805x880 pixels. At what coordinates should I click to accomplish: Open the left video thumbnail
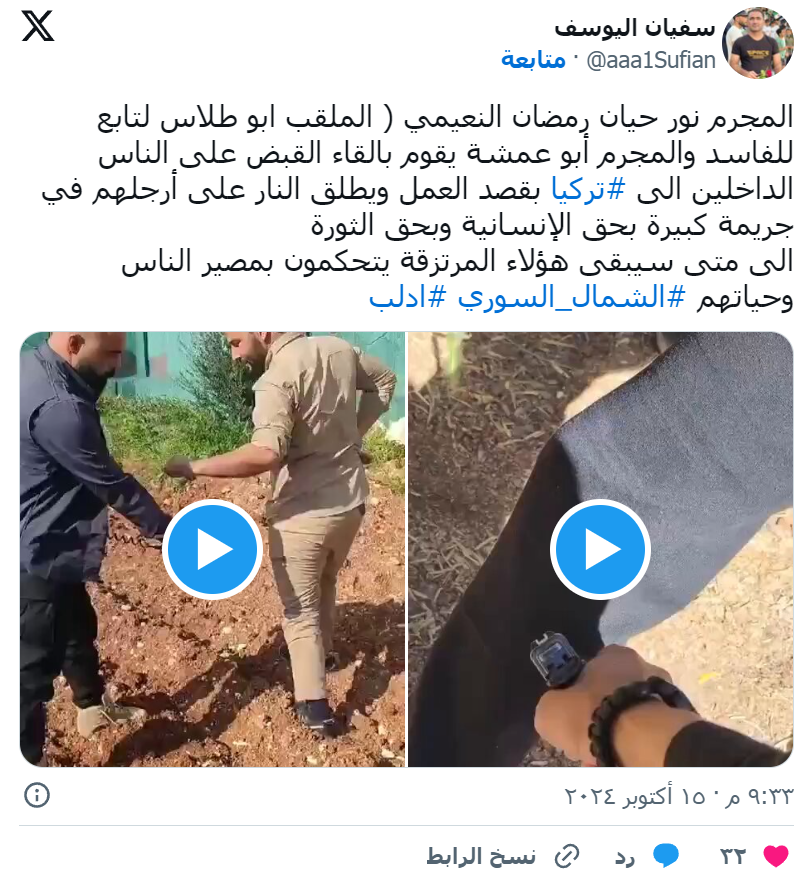tap(213, 549)
